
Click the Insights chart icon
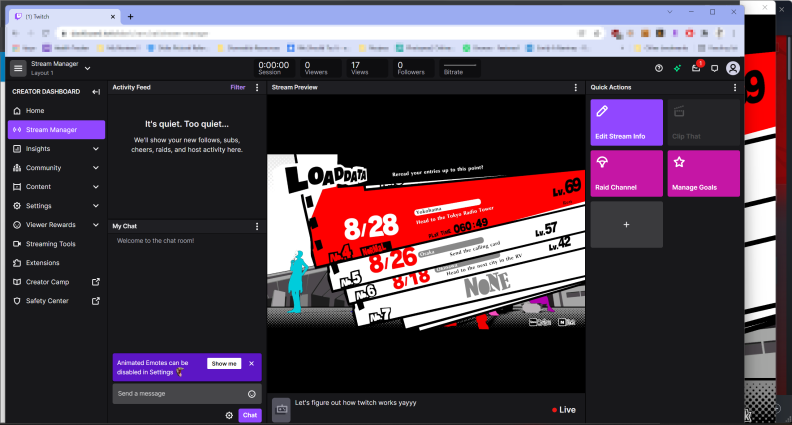[x=17, y=149]
